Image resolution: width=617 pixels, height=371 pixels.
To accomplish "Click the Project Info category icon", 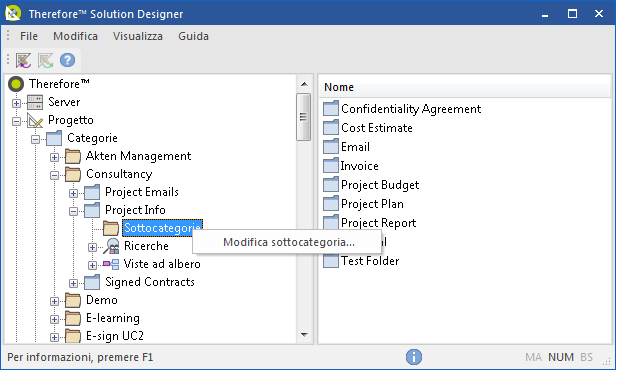I will point(92,210).
